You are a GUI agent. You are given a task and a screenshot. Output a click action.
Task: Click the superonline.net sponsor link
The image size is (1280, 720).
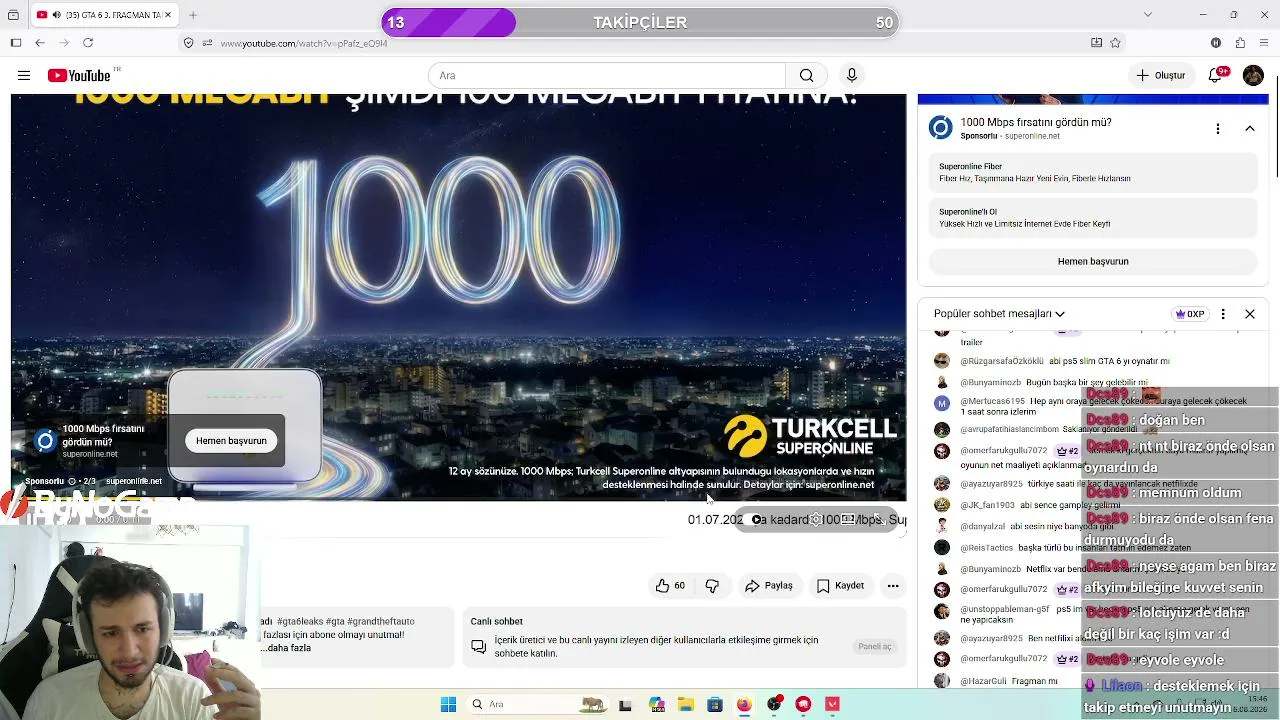click(x=1032, y=136)
